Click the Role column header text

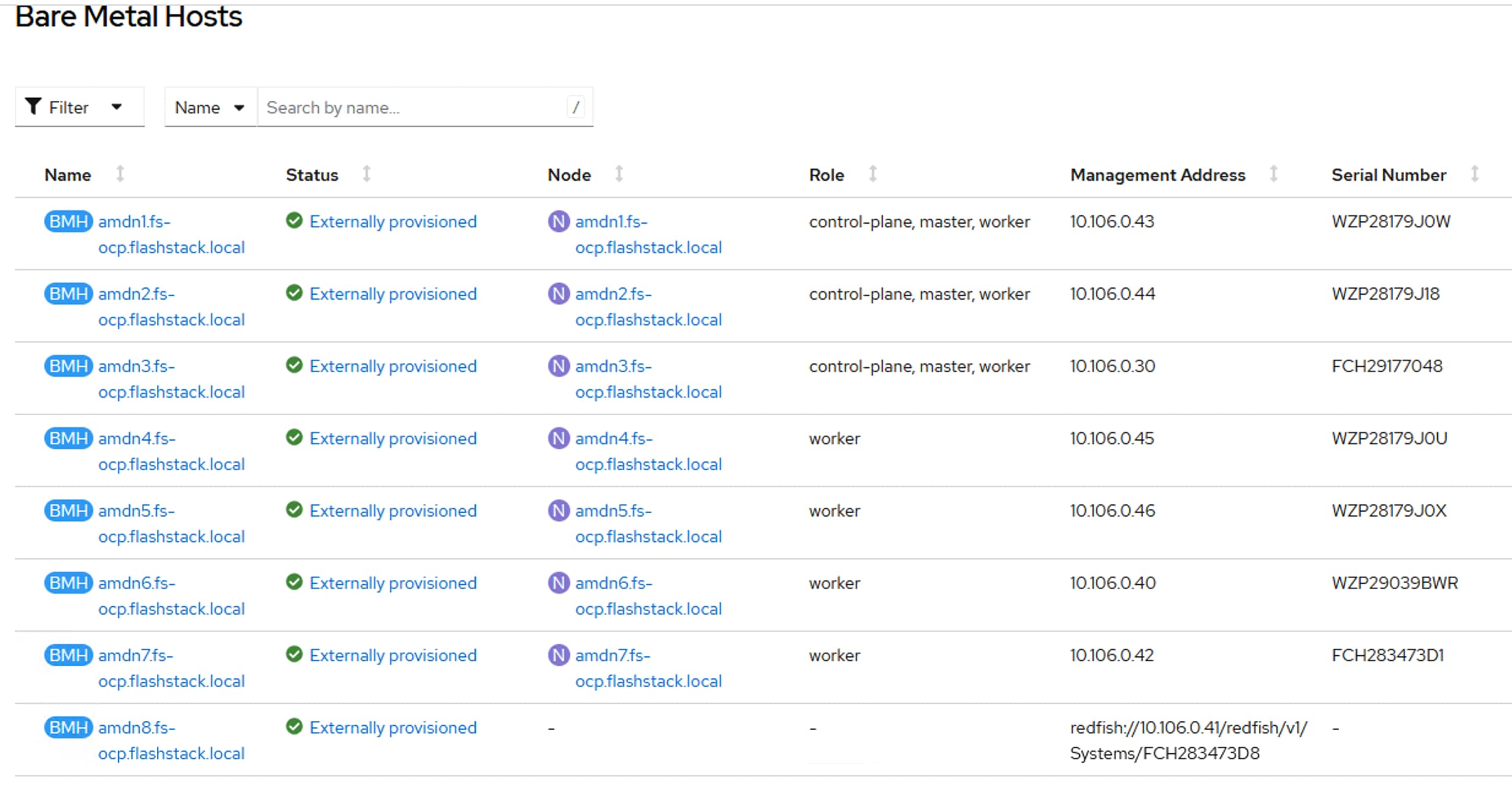[x=826, y=175]
